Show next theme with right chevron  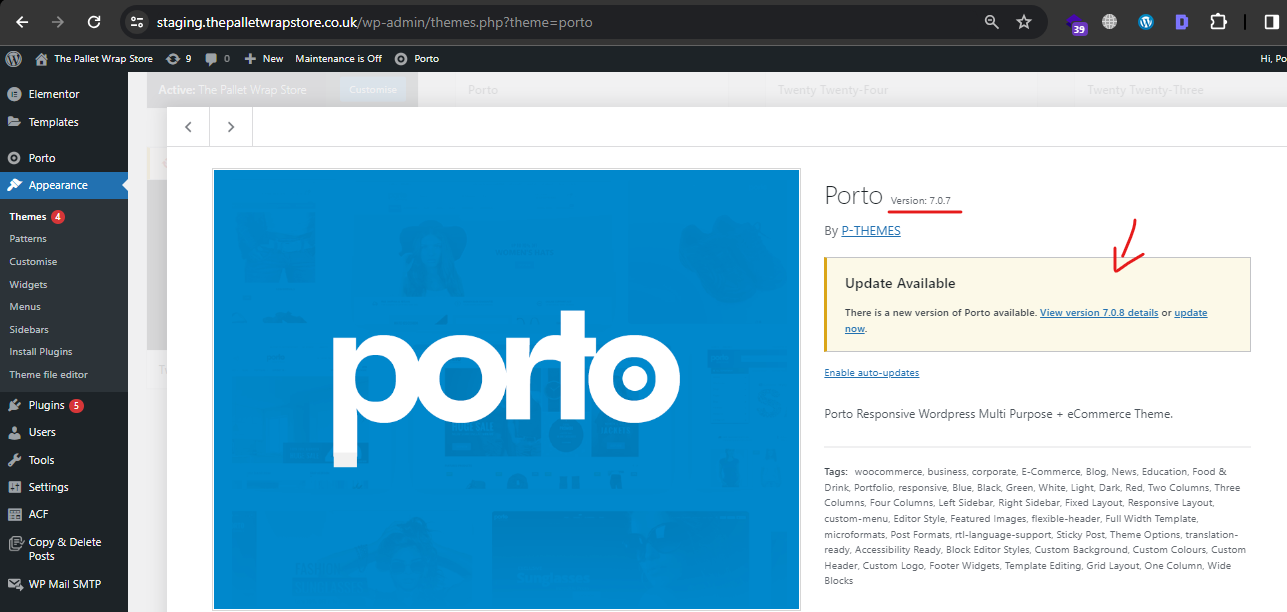tap(231, 127)
